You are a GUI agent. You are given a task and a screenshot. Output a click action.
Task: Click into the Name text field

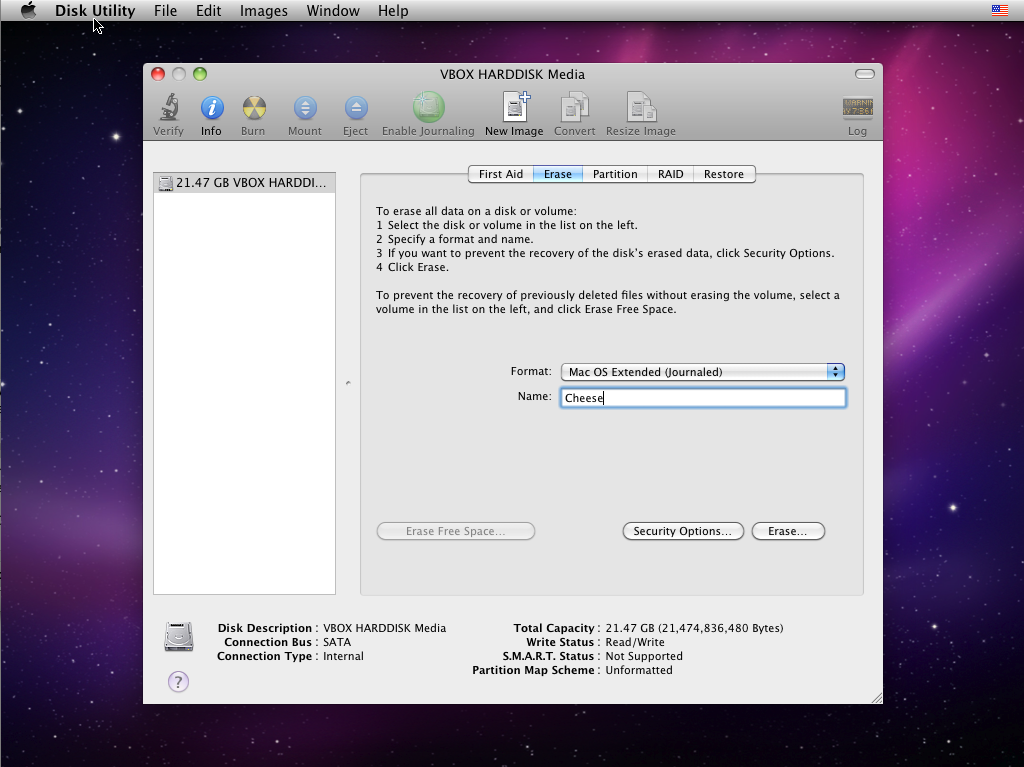click(x=703, y=398)
